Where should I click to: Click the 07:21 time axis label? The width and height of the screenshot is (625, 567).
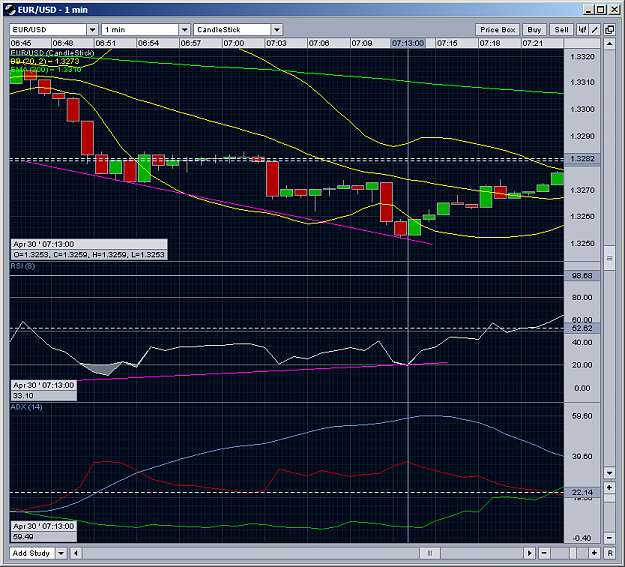(x=533, y=43)
